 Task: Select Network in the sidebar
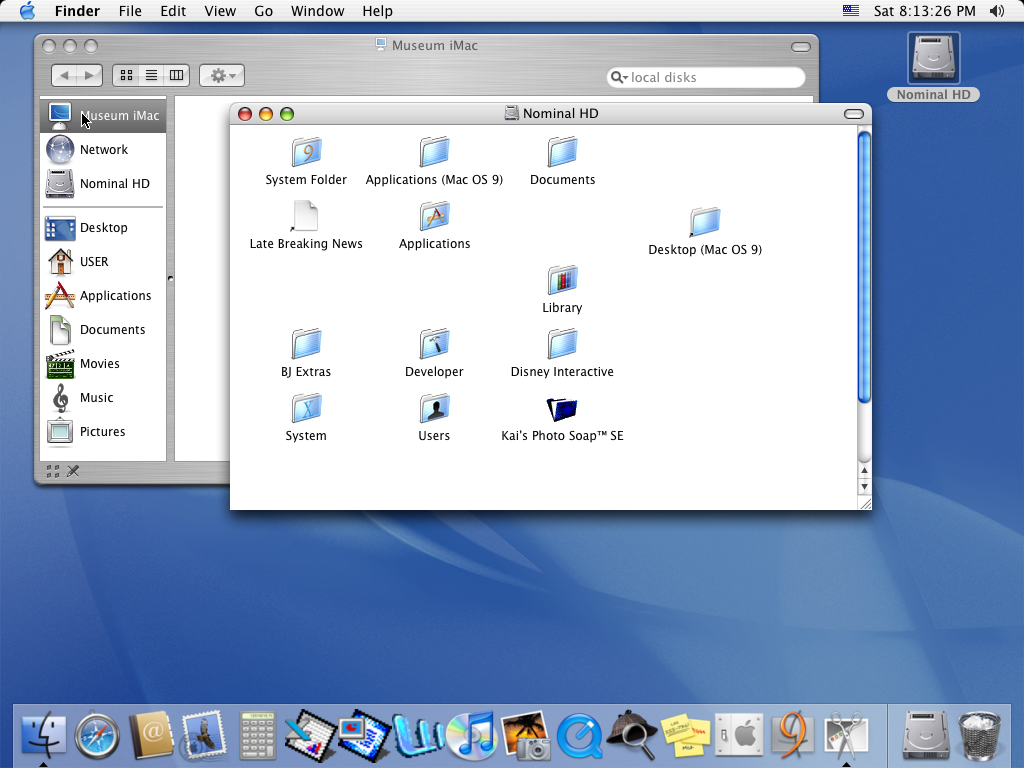click(x=103, y=150)
